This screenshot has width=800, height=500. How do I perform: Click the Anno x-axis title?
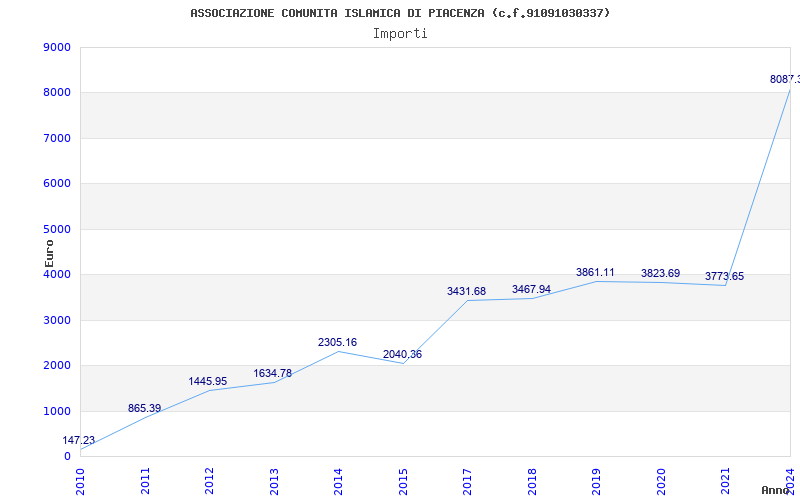point(776,490)
